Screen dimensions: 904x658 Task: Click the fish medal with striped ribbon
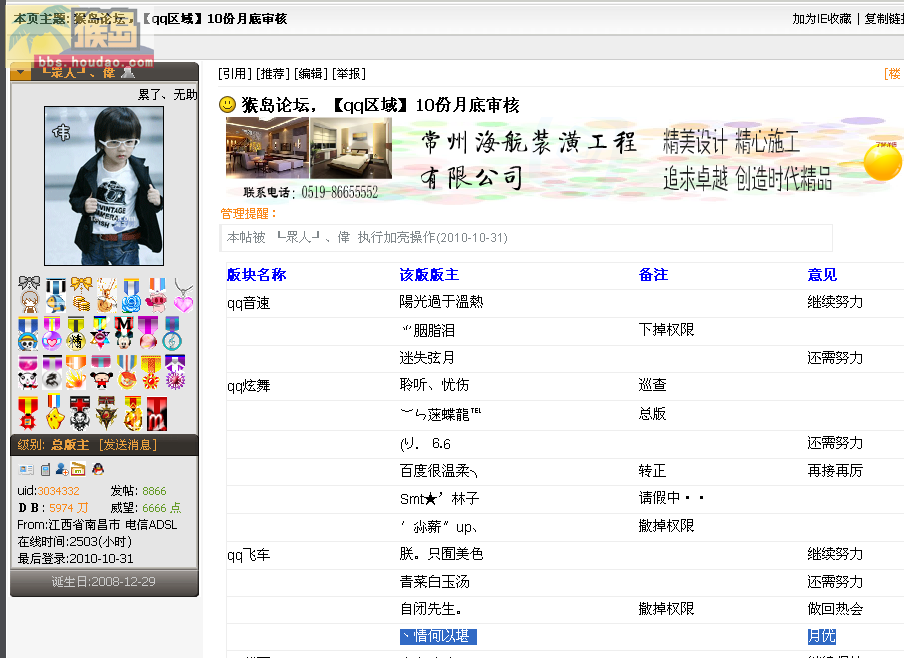[55, 294]
